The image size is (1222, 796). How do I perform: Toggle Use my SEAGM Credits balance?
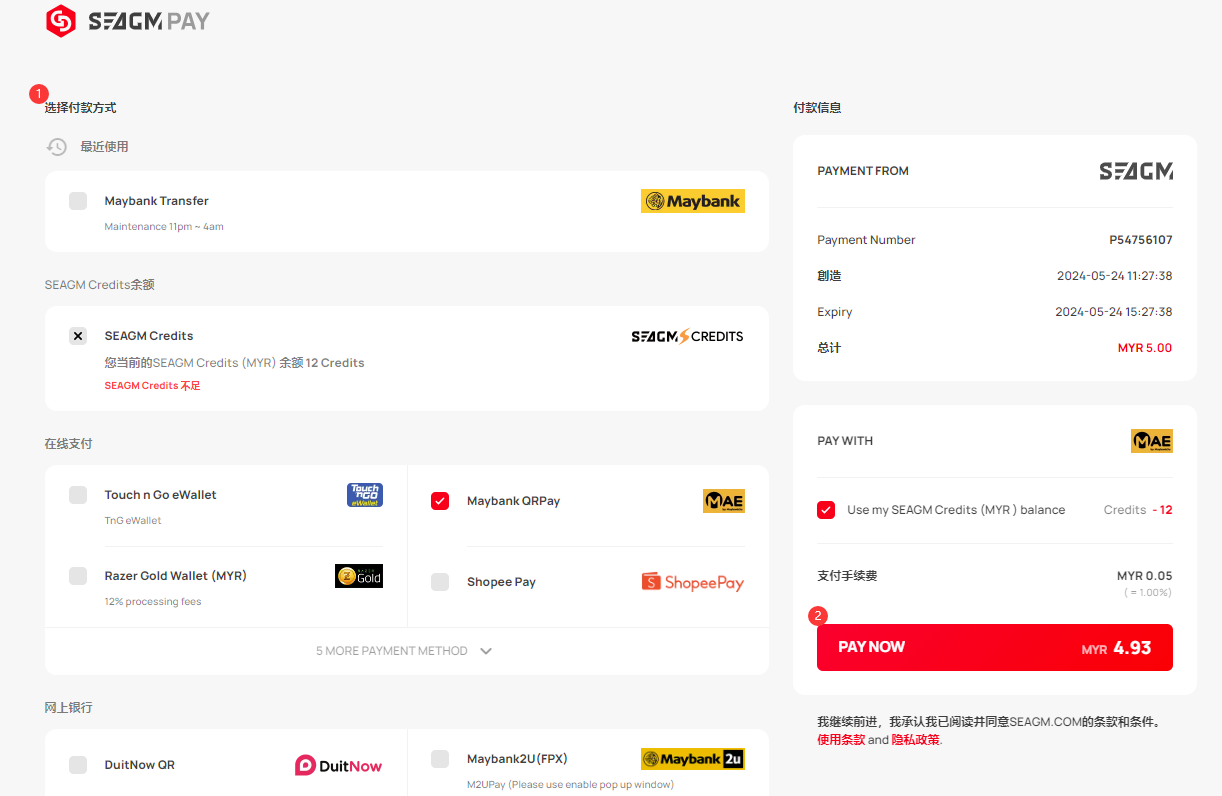point(826,510)
